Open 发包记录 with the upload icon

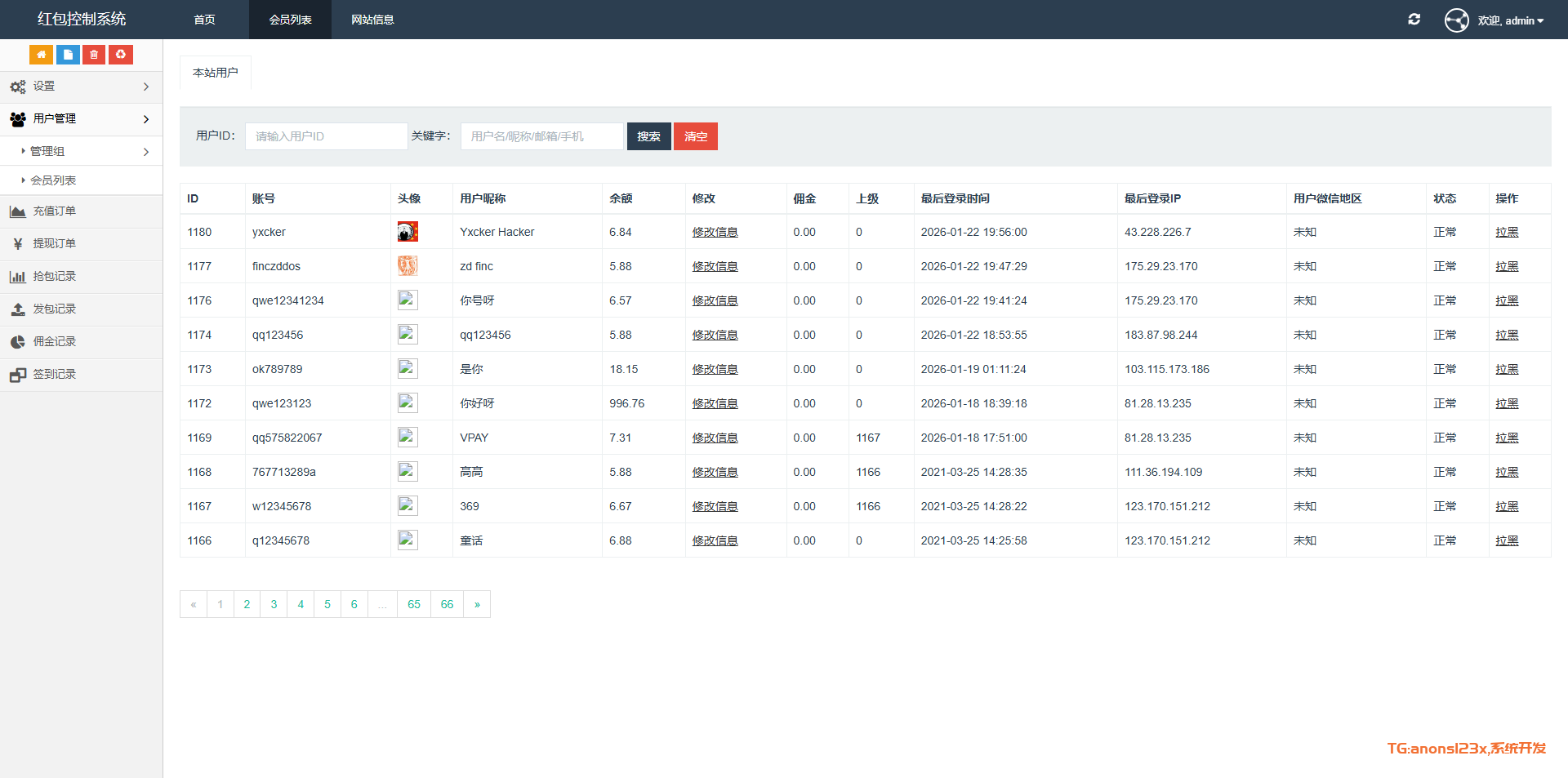pos(54,309)
